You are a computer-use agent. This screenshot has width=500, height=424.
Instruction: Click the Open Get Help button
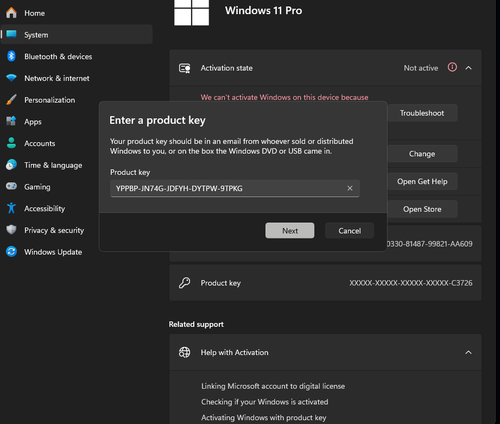coord(422,181)
